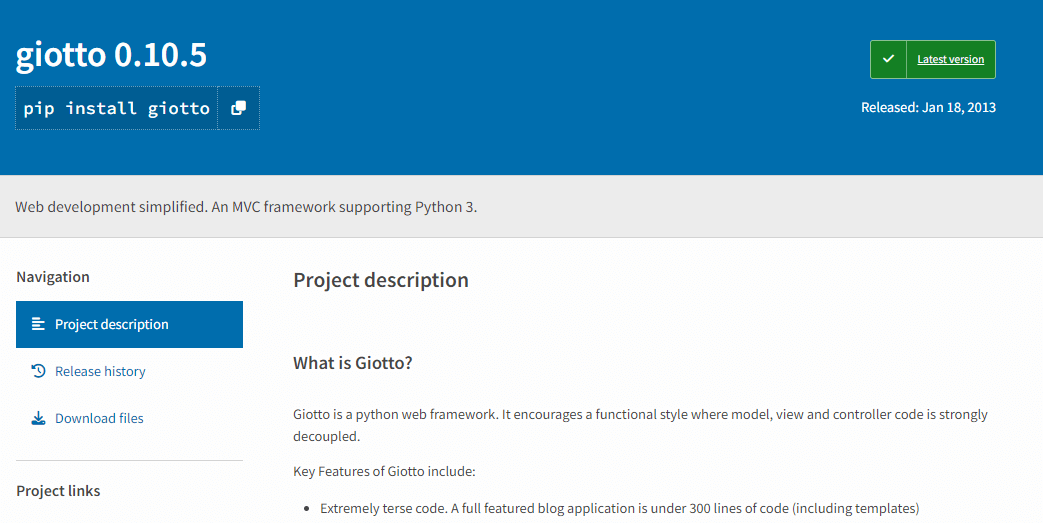Viewport: 1043px width, 523px height.
Task: Click the download arrow icon in the sidebar
Action: pos(38,418)
